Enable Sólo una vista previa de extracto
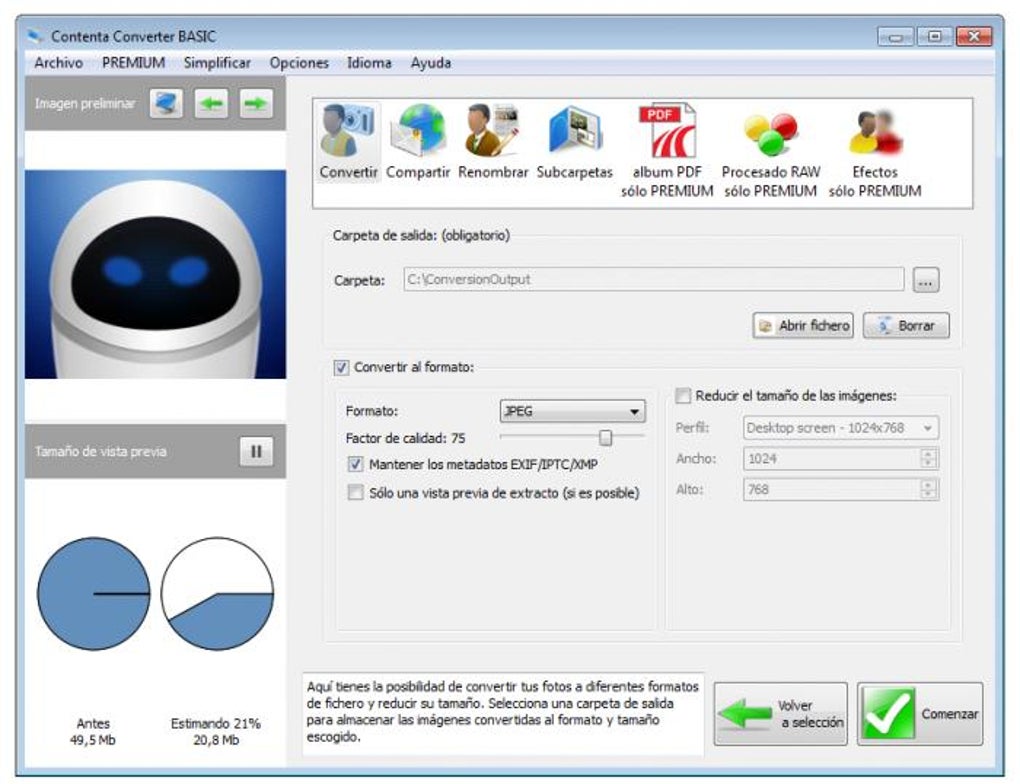The image size is (1020, 784). (x=355, y=493)
